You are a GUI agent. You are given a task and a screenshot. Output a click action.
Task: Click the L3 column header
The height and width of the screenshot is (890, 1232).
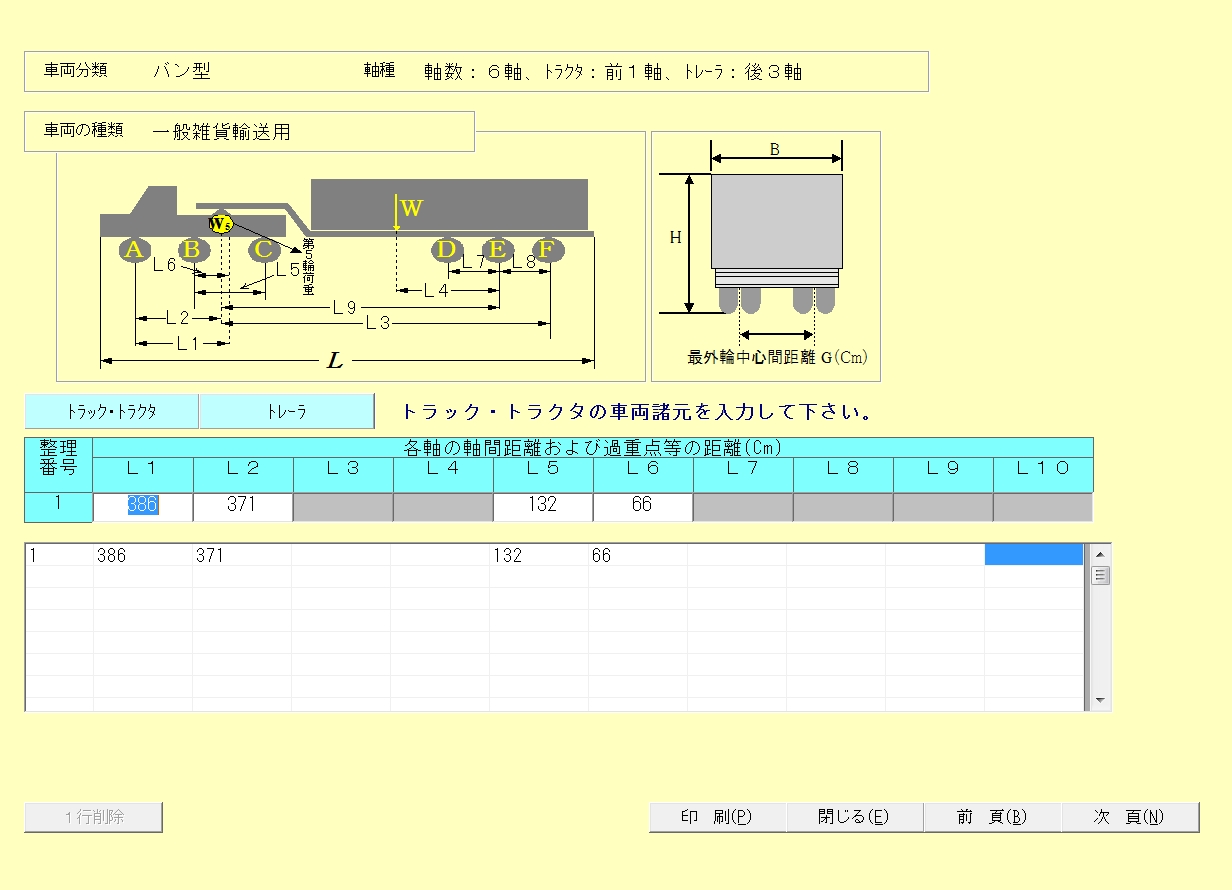343,474
